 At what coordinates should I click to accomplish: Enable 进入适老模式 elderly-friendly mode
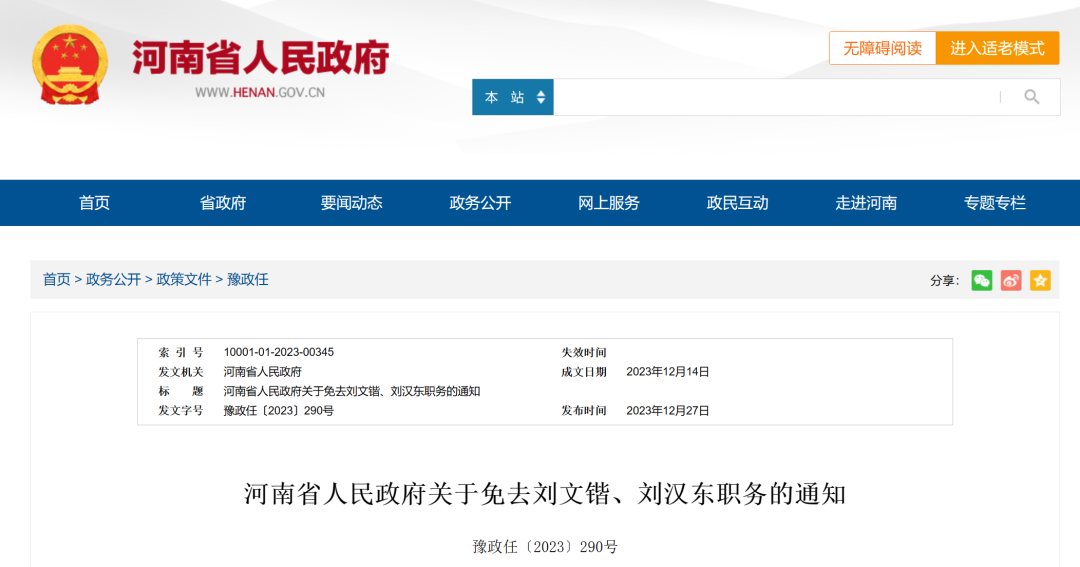click(997, 48)
